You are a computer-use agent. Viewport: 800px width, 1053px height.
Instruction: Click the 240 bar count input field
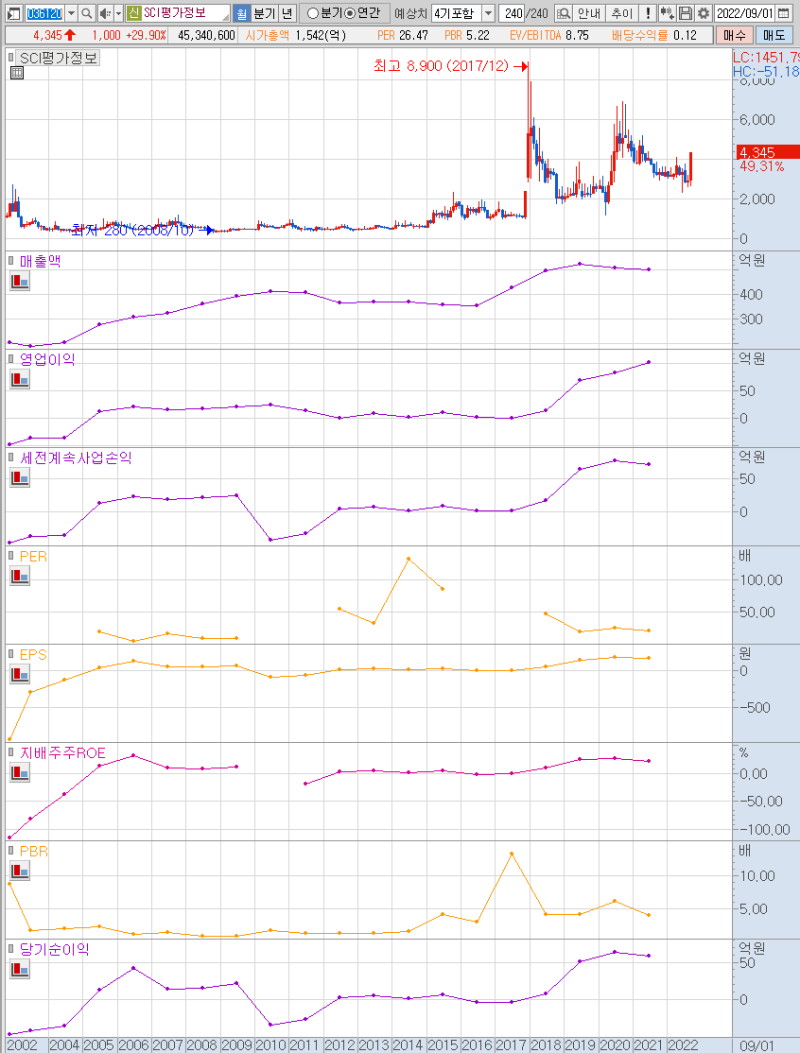(513, 13)
